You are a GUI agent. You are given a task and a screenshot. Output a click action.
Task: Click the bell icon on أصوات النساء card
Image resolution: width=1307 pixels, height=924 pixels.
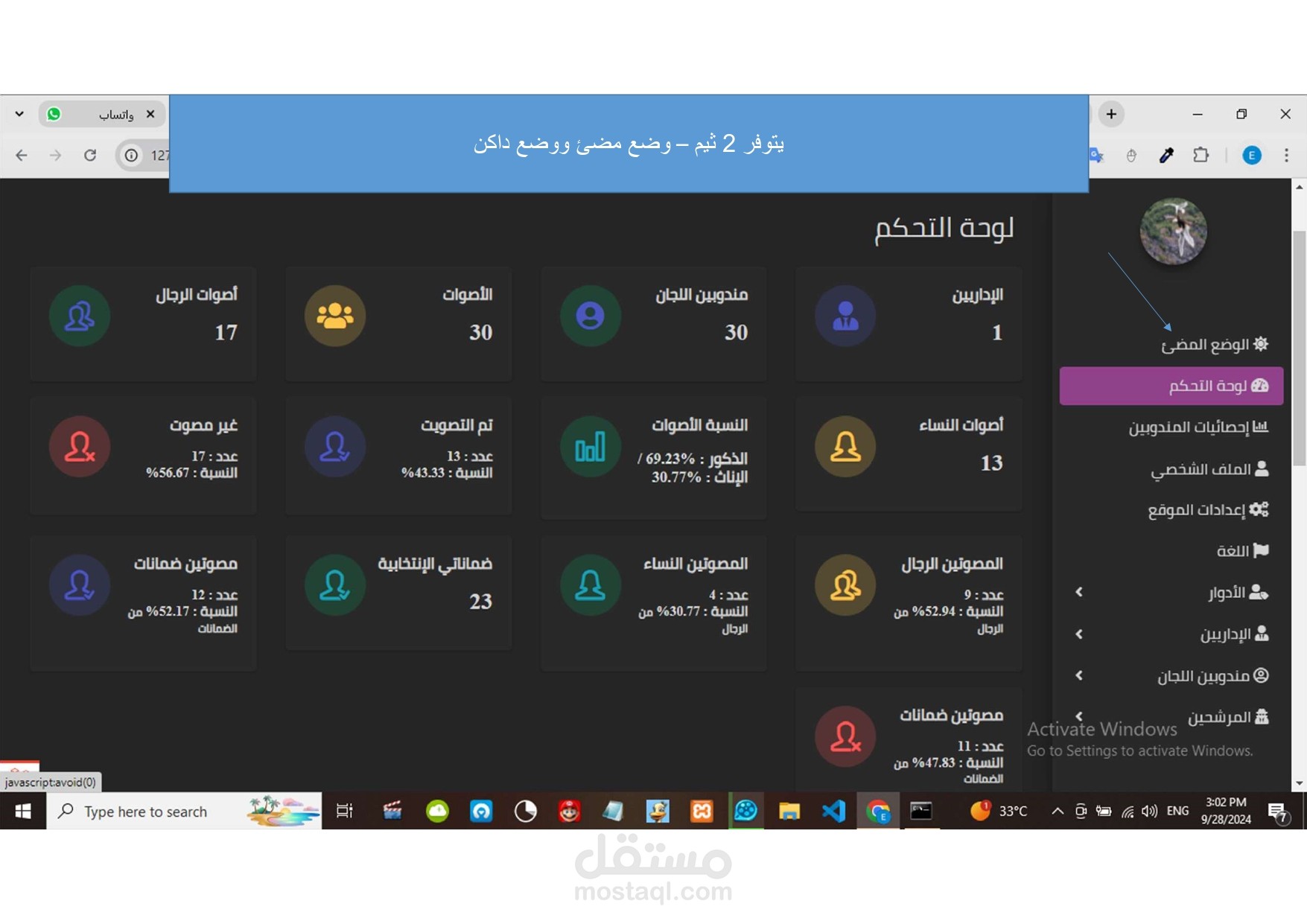pos(845,446)
